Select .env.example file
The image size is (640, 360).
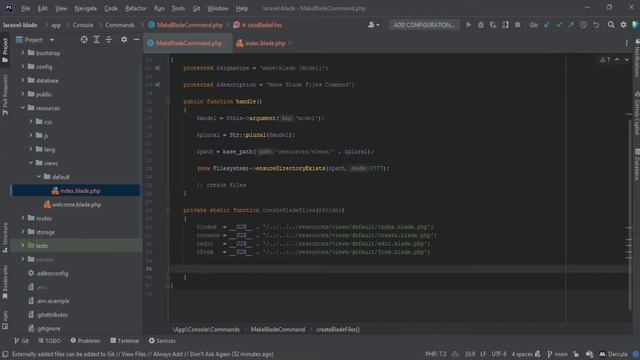49,301
